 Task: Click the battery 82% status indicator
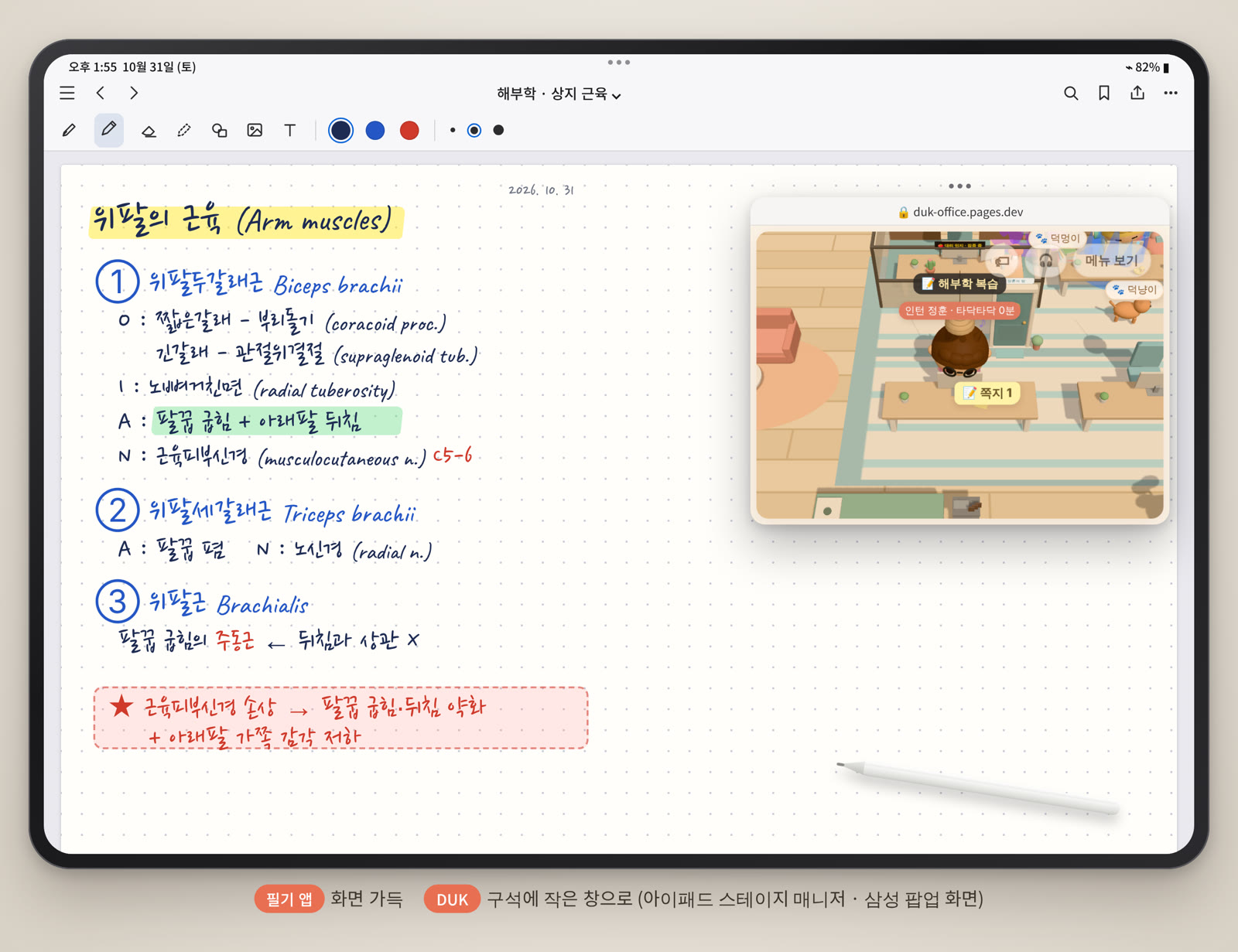1147,67
